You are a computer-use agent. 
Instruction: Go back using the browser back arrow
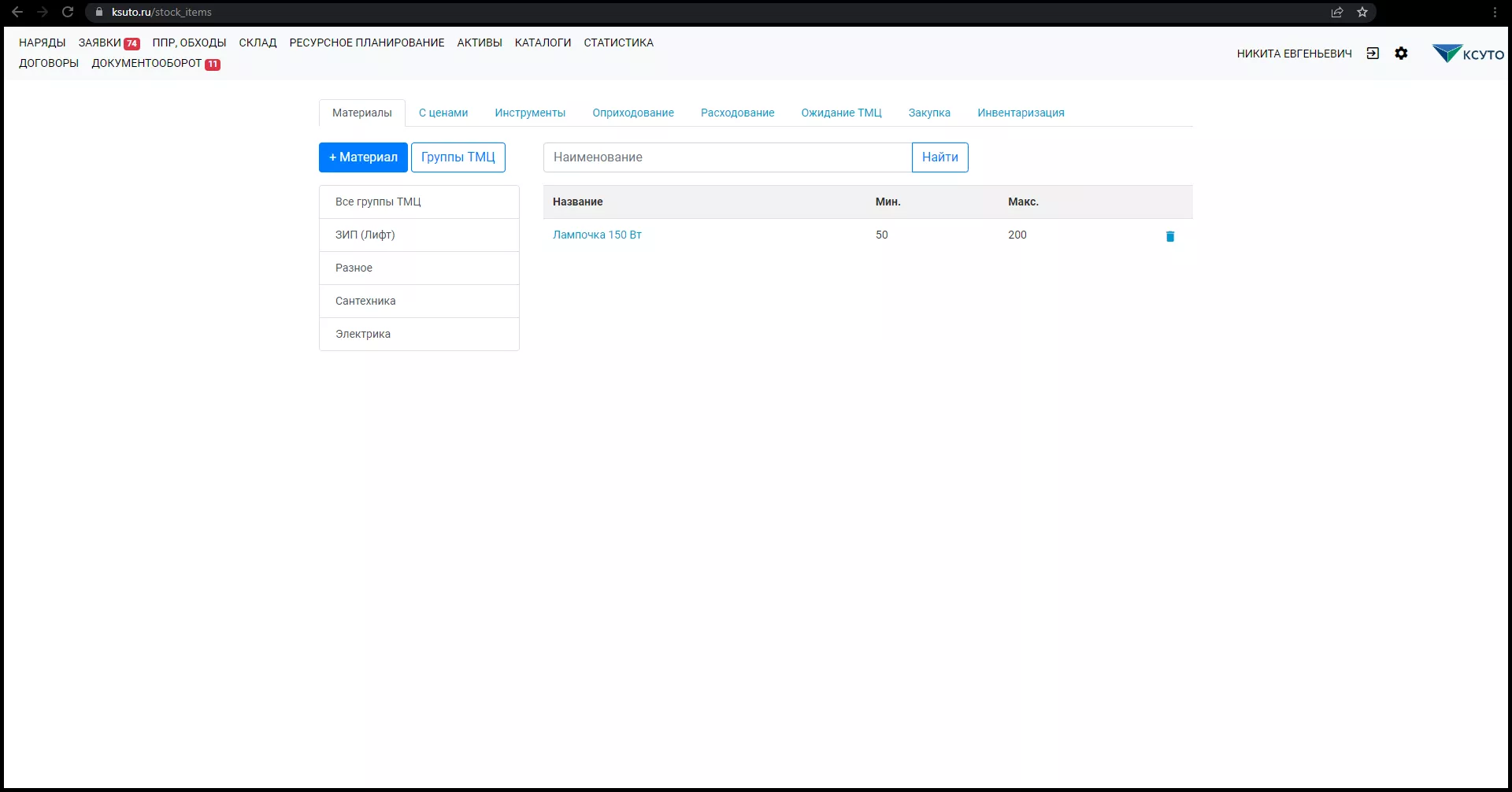click(17, 12)
